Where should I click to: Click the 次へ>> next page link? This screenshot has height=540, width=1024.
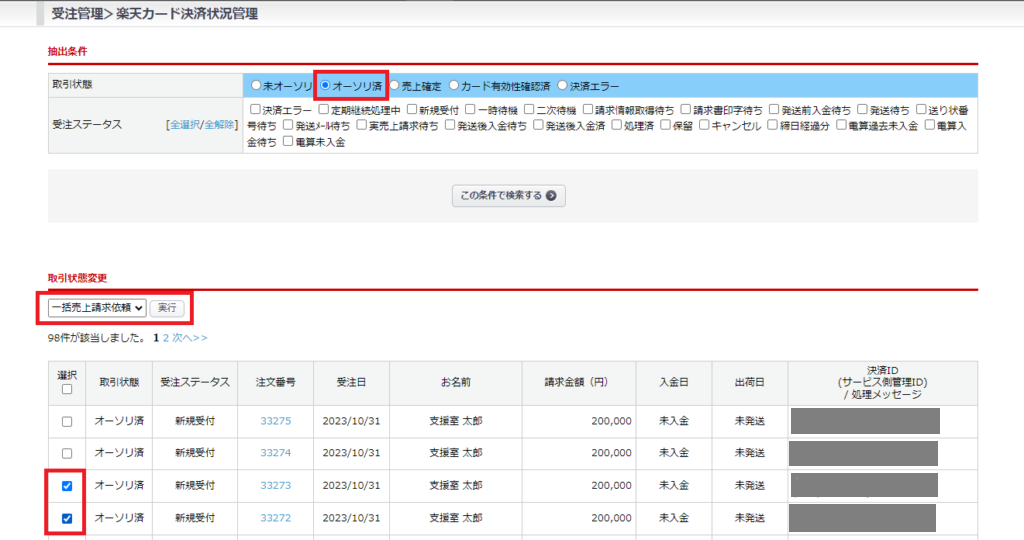(191, 338)
